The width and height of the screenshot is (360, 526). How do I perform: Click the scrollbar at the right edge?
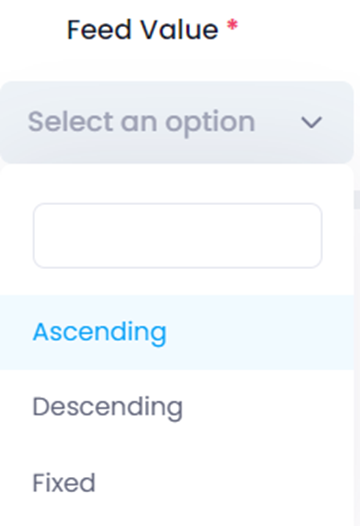357,199
